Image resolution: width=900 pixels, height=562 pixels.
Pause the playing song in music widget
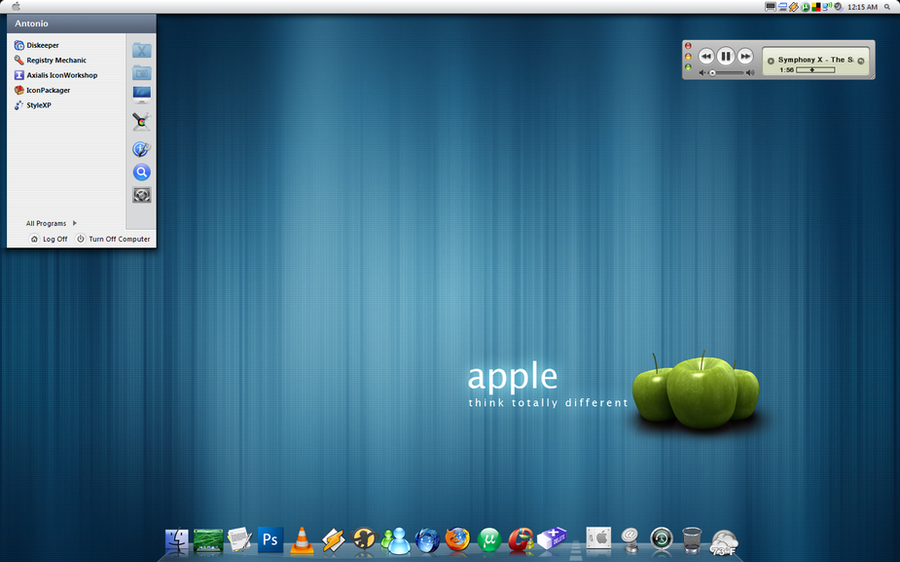726,56
